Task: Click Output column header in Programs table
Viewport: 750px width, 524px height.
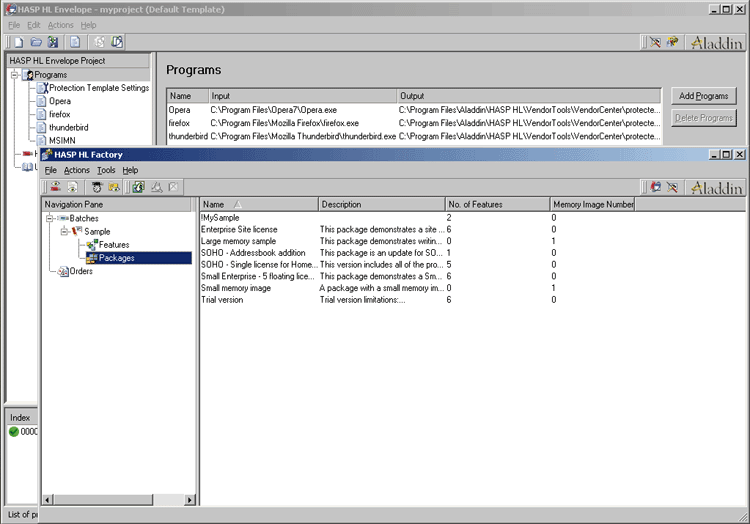Action: [529, 96]
